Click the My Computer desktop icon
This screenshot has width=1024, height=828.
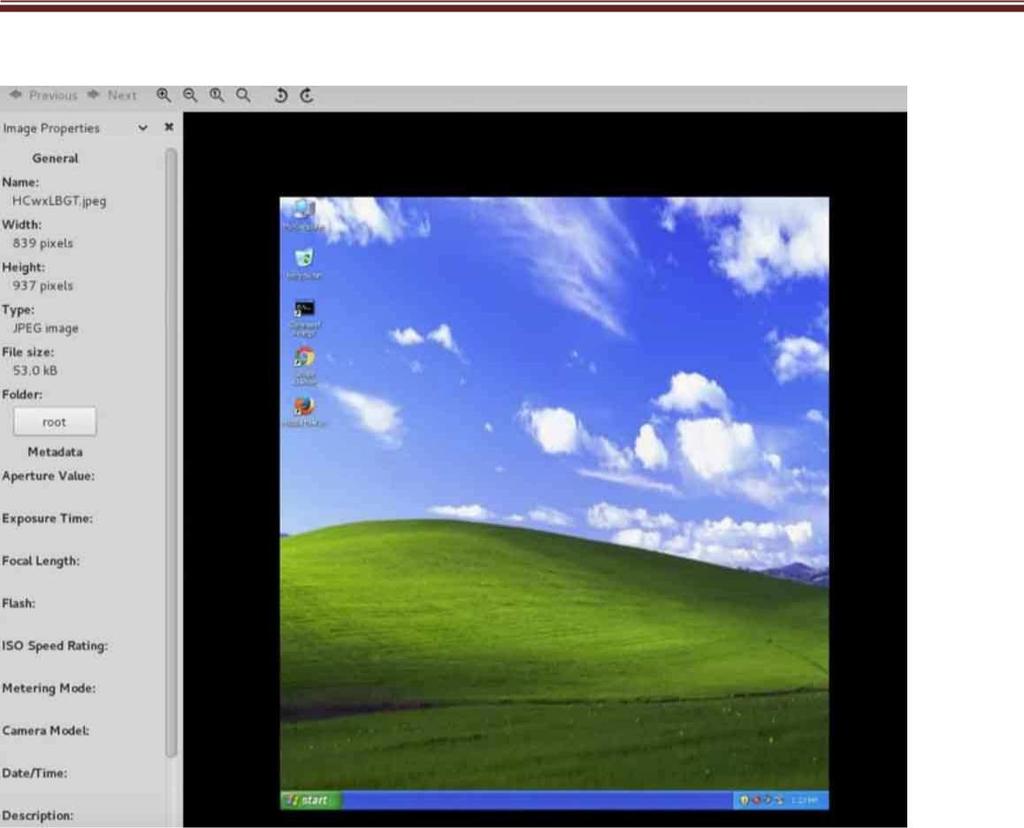304,215
